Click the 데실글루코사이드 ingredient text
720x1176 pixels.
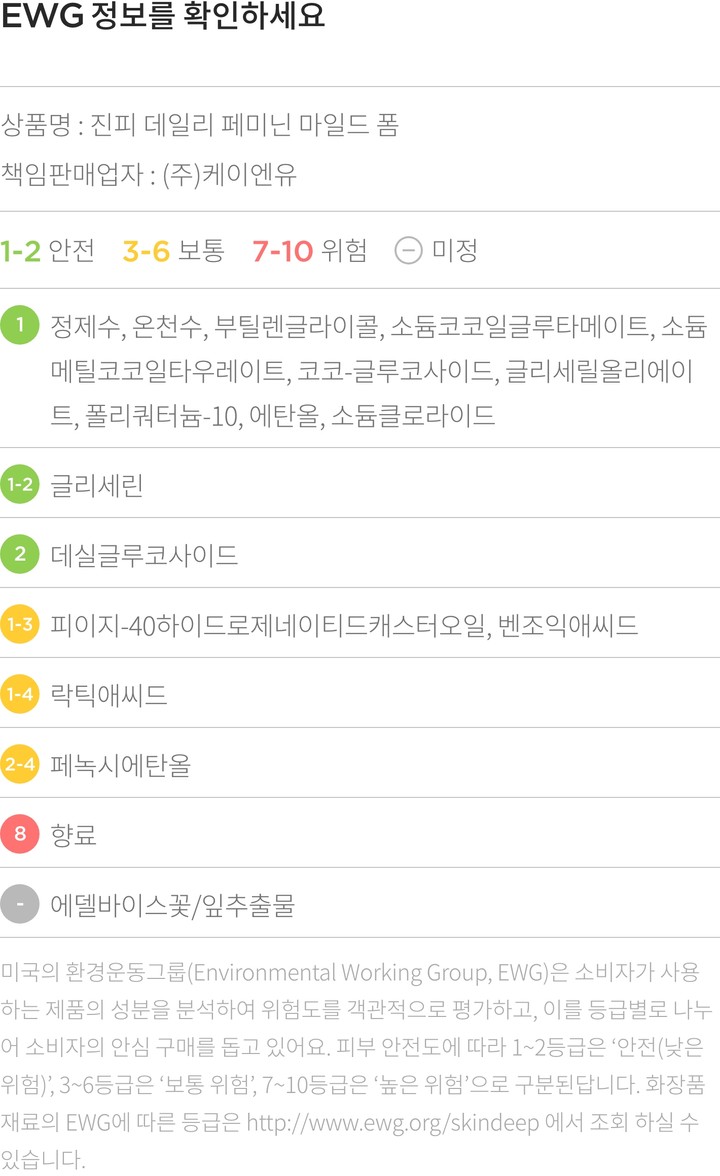[x=144, y=555]
